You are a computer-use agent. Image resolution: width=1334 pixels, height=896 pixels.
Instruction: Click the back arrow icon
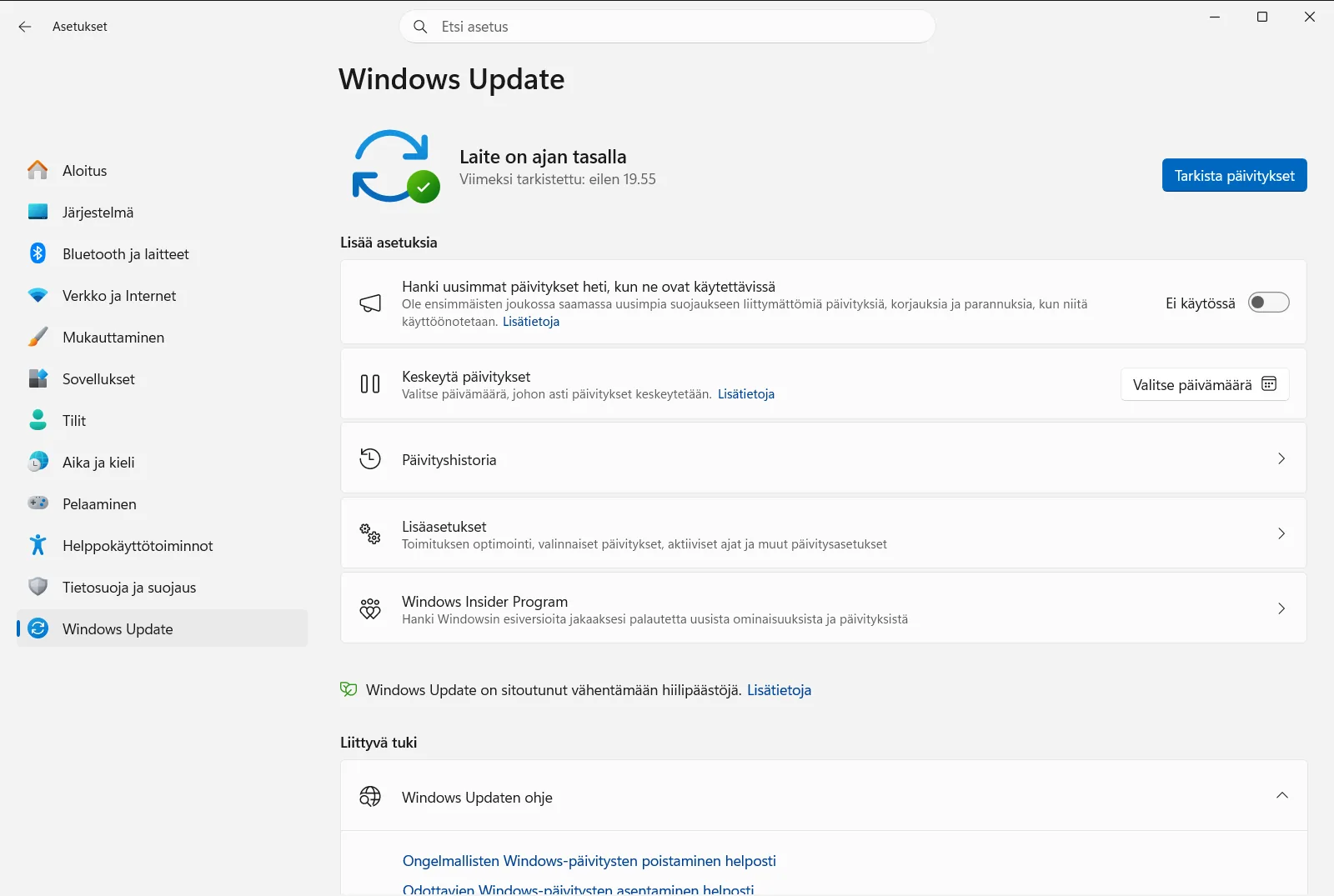pyautogui.click(x=25, y=27)
